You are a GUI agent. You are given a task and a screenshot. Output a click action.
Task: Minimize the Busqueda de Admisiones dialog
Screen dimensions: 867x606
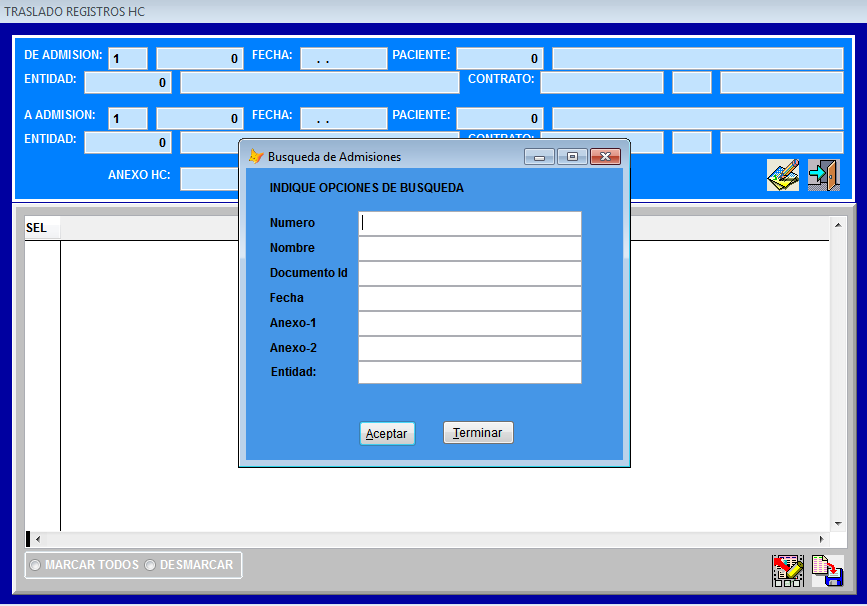pos(540,157)
